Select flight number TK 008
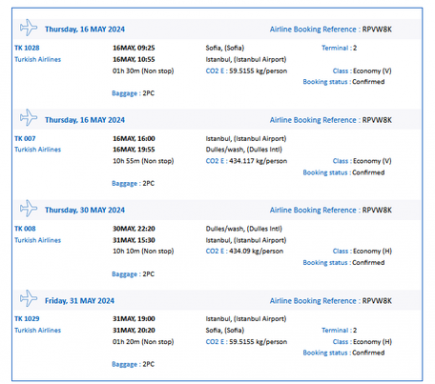 pyautogui.click(x=25, y=229)
